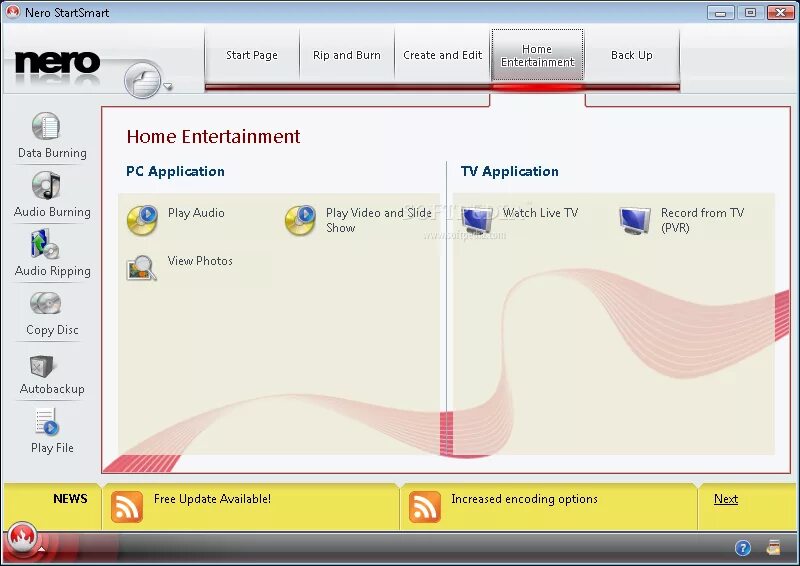Image resolution: width=800 pixels, height=566 pixels.
Task: Launch the Copy Disc icon
Action: tap(45, 303)
